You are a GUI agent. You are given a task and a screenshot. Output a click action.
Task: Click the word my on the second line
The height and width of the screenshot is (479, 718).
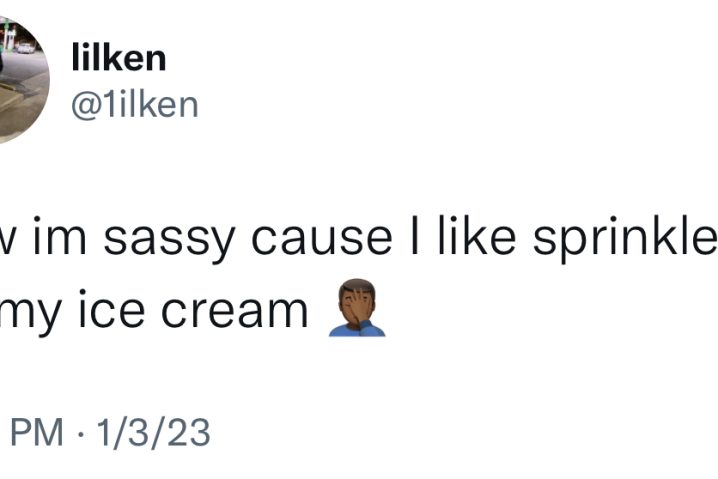(30, 314)
